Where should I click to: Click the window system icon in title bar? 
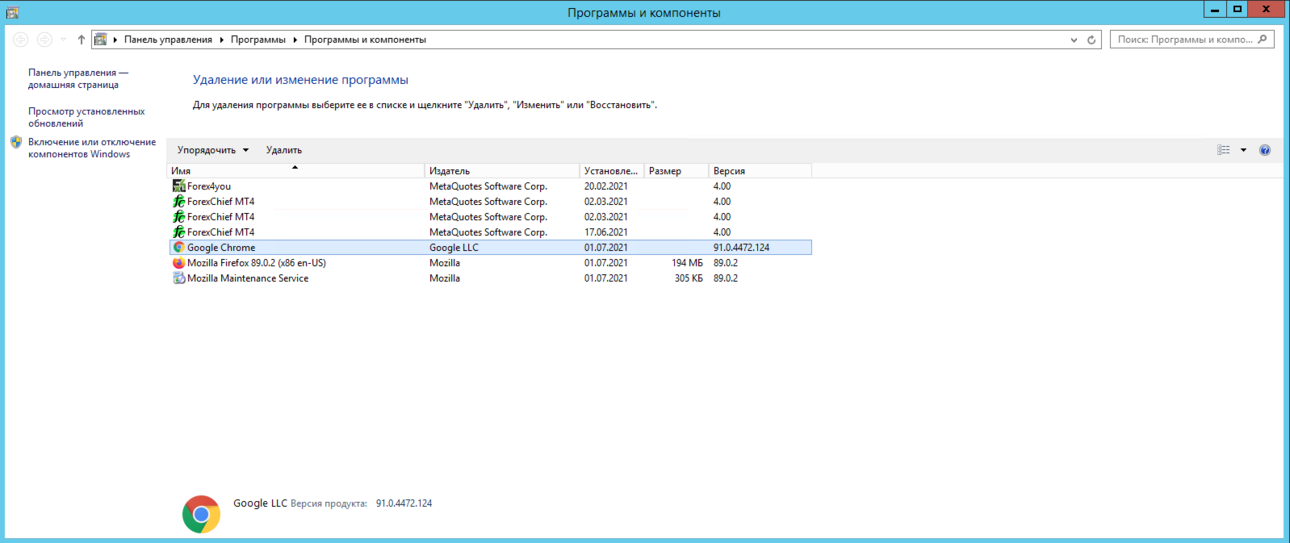coord(11,12)
